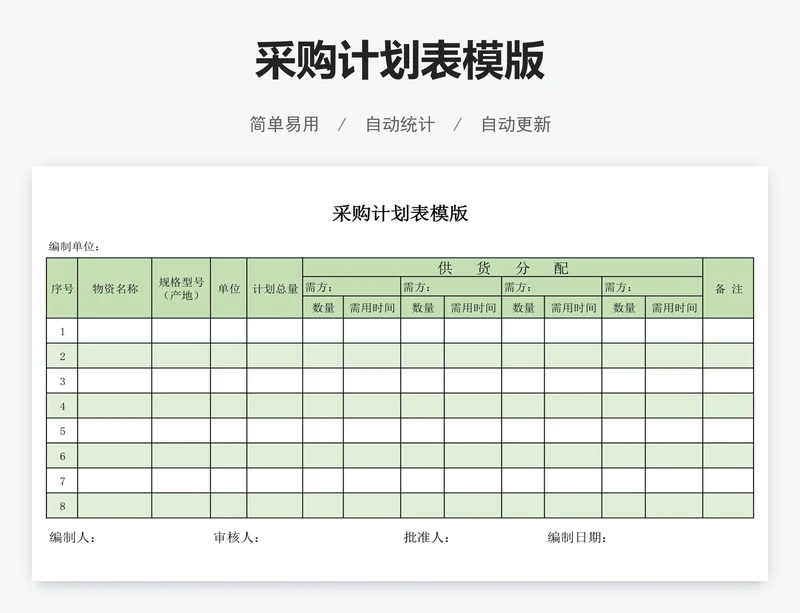Select the fourth 需用时间 sub-header cell
This screenshot has height=613, width=800.
click(674, 307)
